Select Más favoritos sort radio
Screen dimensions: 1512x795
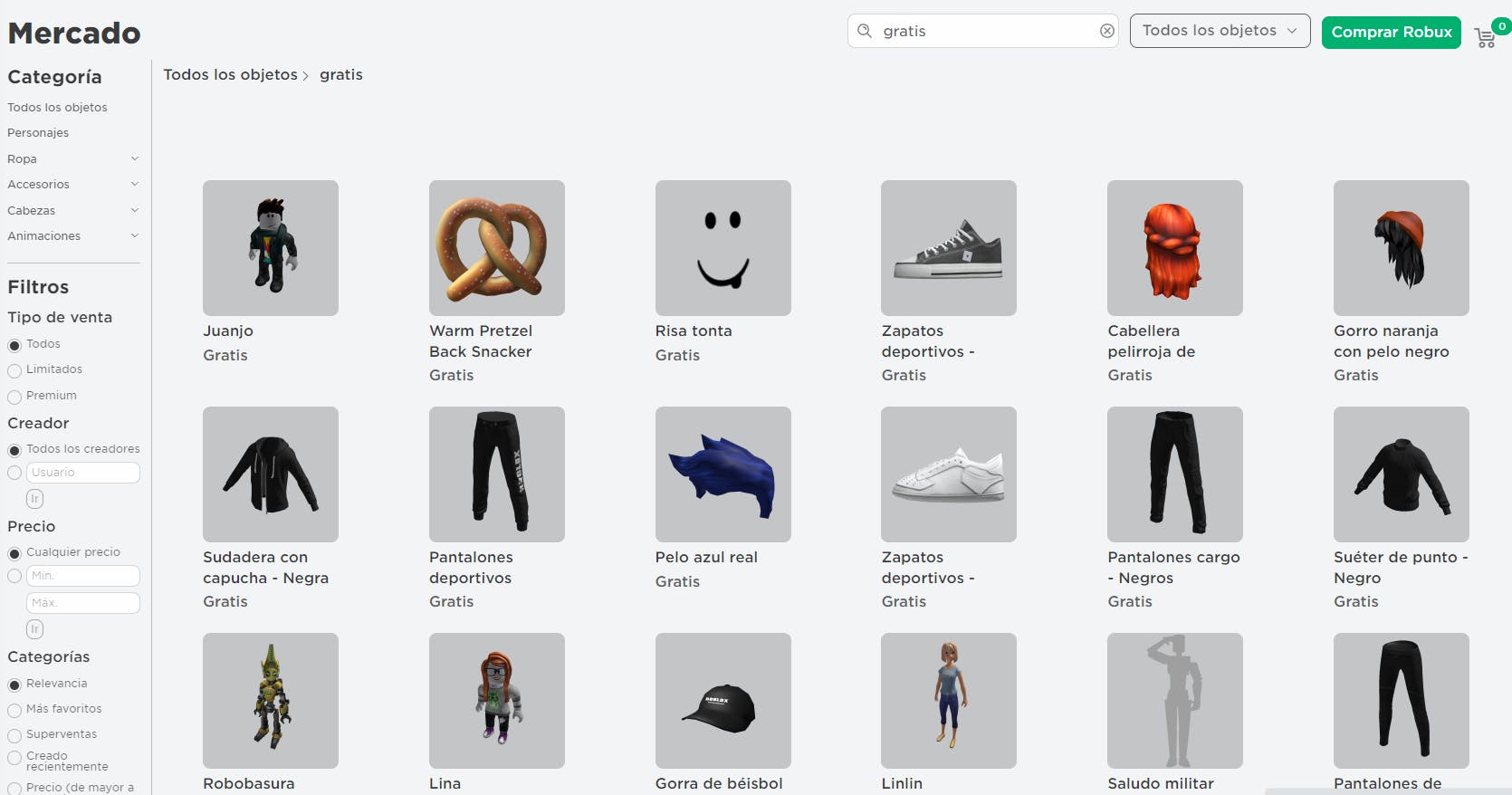(14, 710)
